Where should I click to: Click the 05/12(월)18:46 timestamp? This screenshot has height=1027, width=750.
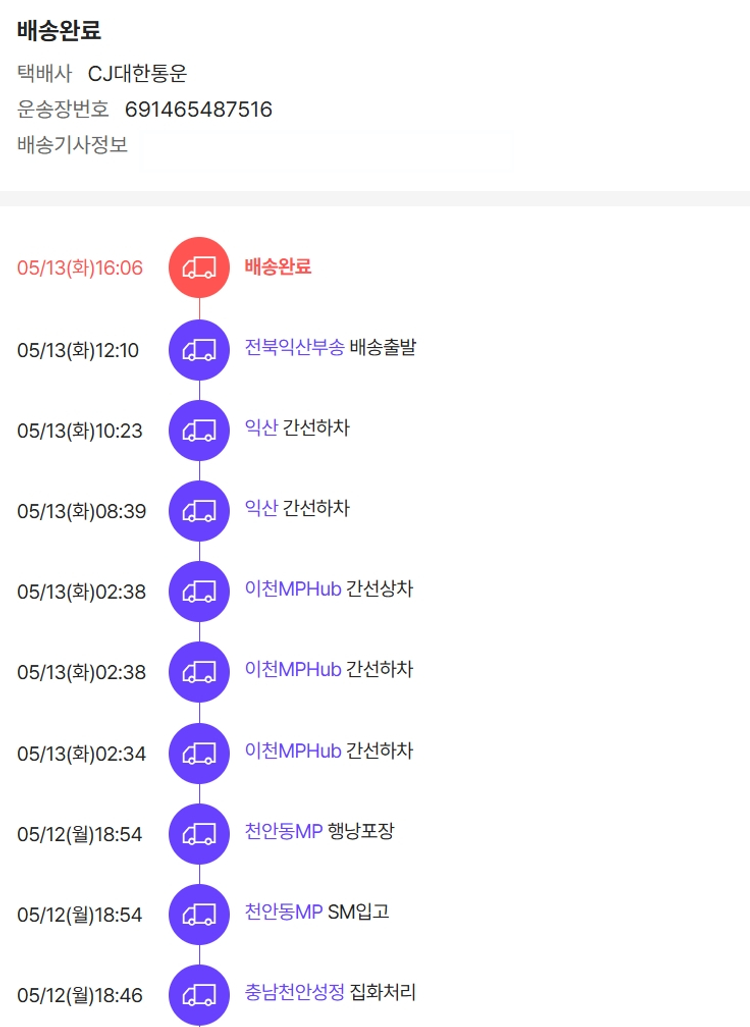tap(80, 995)
